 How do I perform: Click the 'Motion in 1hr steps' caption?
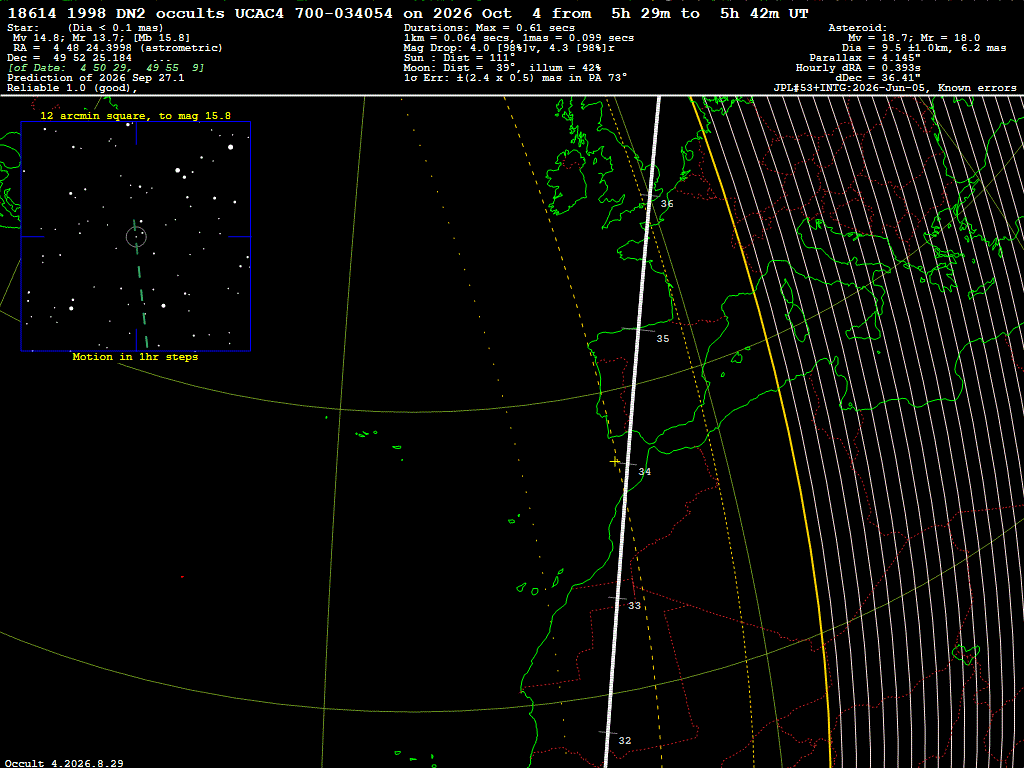pos(135,357)
